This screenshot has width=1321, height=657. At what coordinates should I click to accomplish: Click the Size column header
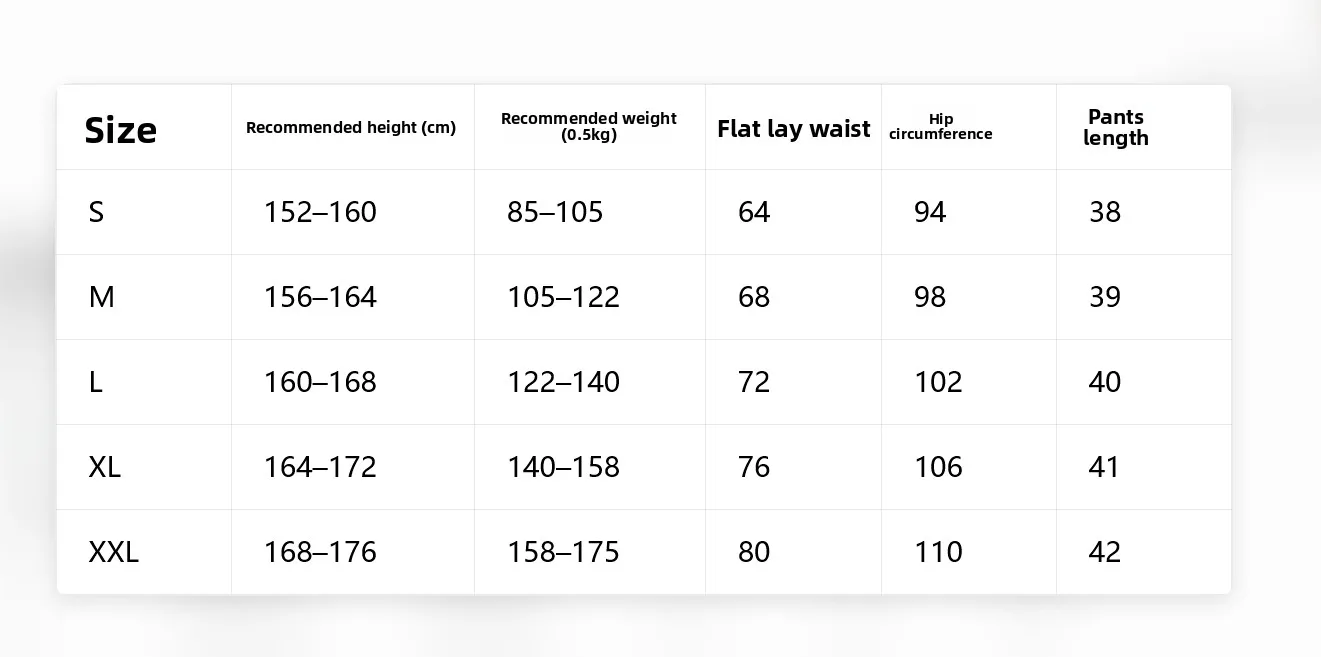click(x=121, y=130)
